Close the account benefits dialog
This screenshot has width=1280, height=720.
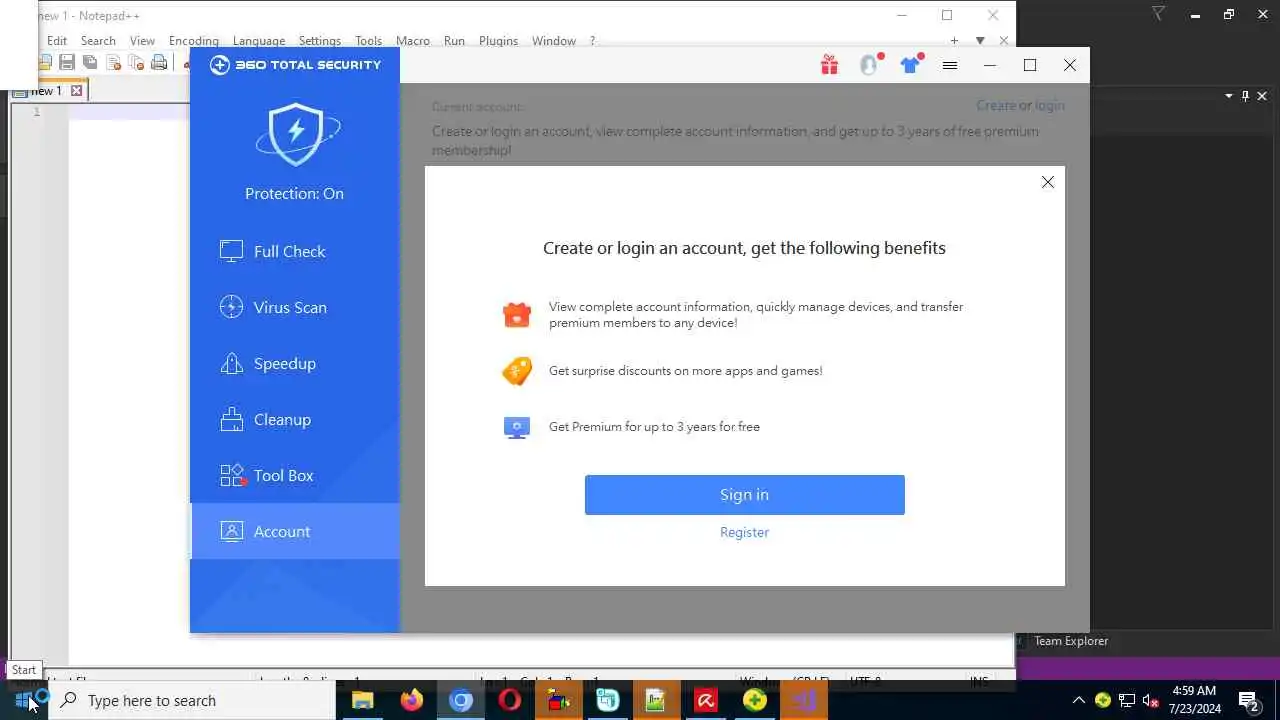pos(1047,182)
